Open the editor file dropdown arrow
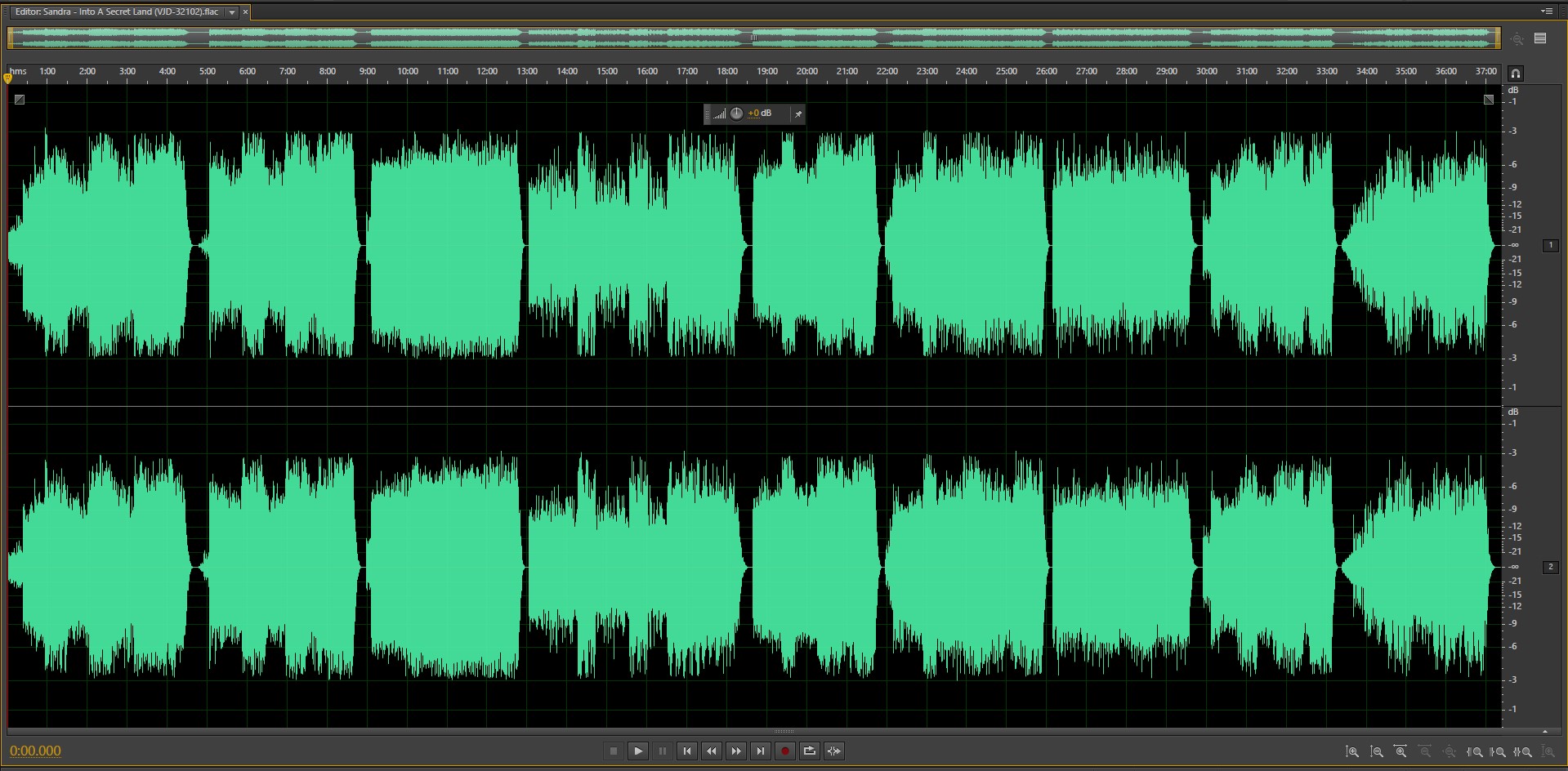1568x771 pixels. (x=232, y=12)
